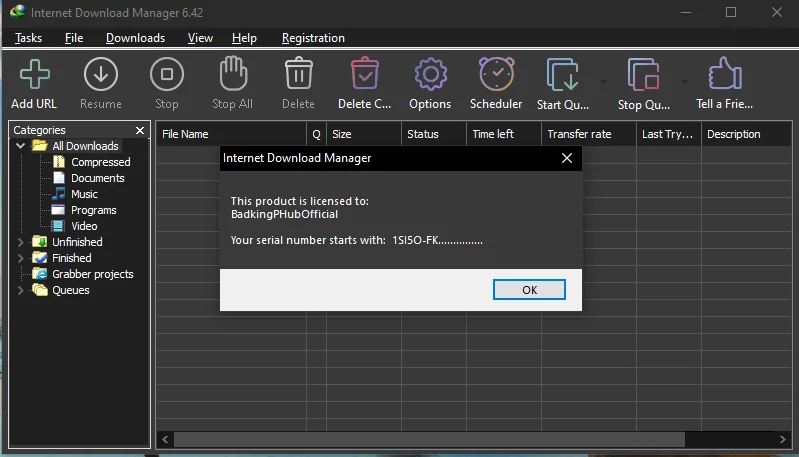Click the licensee name BadkingPHubOfficial

[284, 214]
